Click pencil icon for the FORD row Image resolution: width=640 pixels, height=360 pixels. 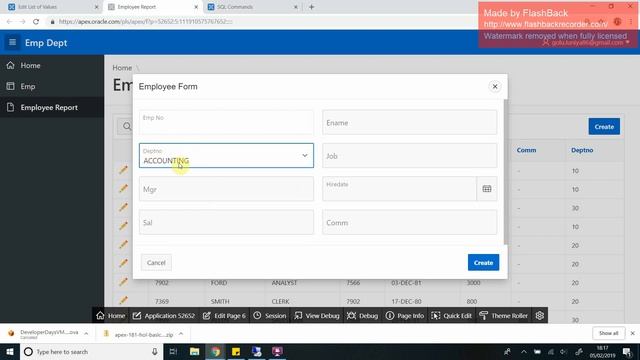pyautogui.click(x=123, y=282)
